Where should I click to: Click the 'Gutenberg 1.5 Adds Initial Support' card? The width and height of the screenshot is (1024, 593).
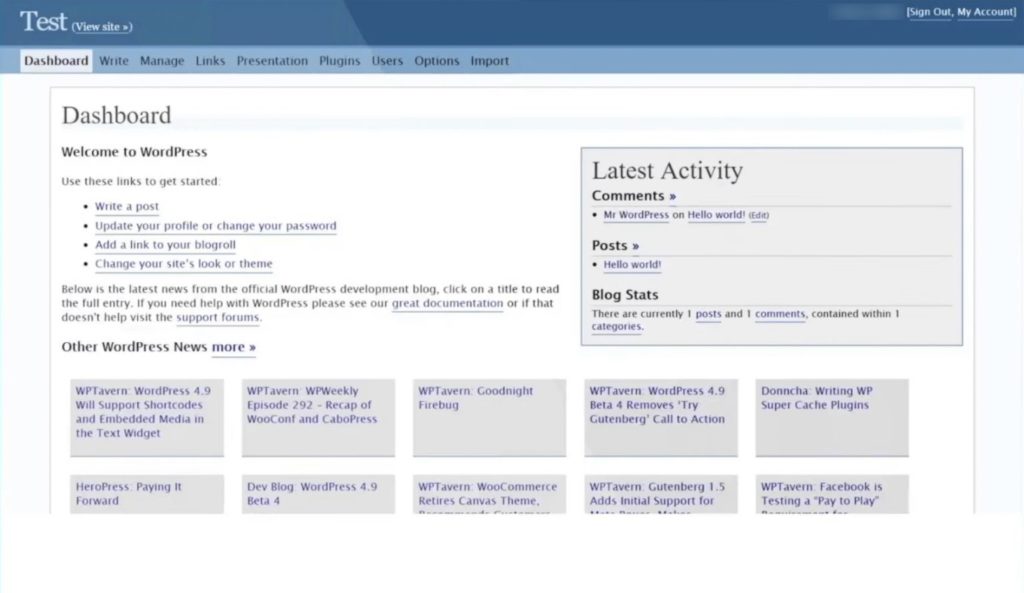tap(661, 494)
